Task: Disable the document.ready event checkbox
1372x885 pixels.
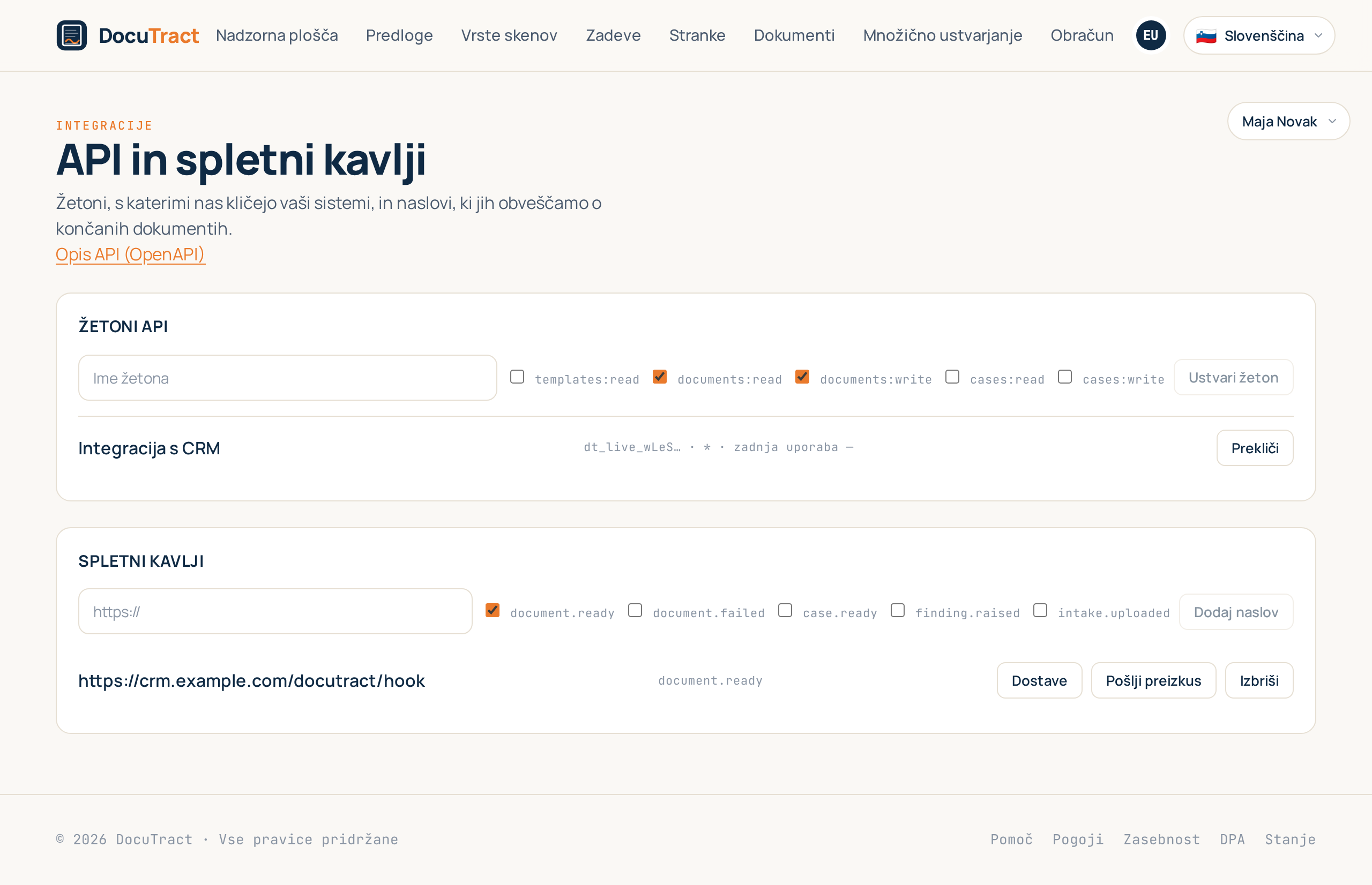Action: click(x=493, y=610)
